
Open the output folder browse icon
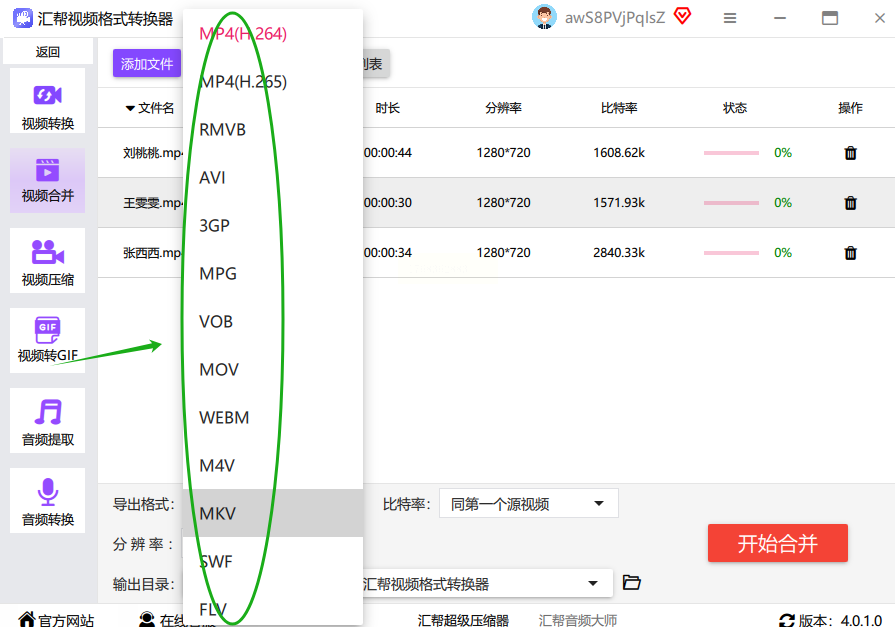[631, 582]
